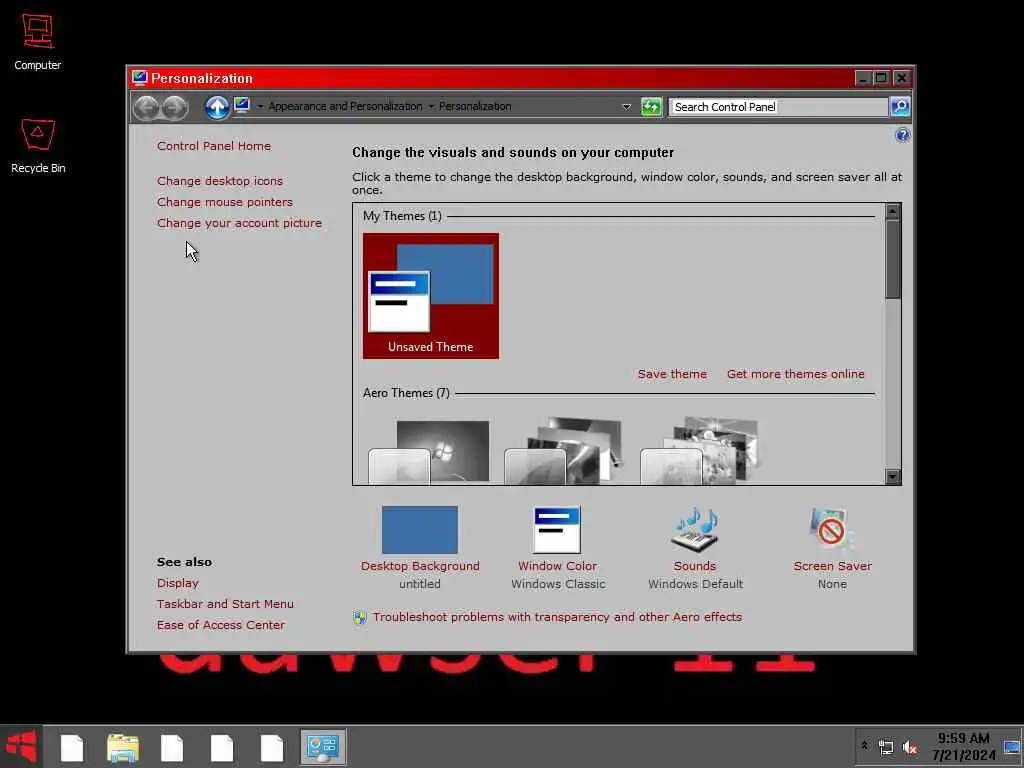1024x768 pixels.
Task: Click the taskbar clock showing 9:59 AM
Action: [963, 747]
